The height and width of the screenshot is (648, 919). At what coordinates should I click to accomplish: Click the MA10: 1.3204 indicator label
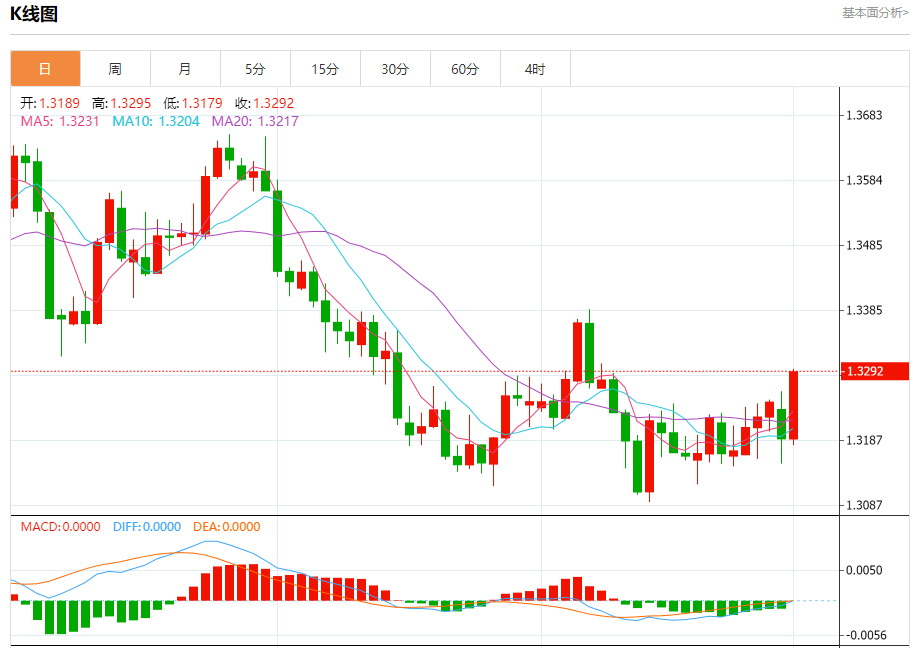click(x=156, y=121)
